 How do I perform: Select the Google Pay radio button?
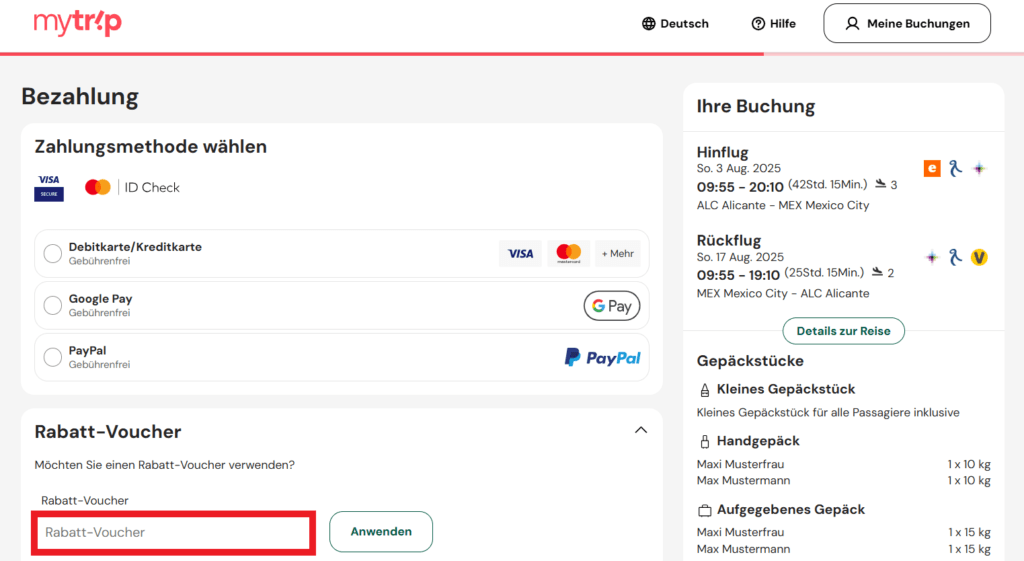click(x=53, y=305)
